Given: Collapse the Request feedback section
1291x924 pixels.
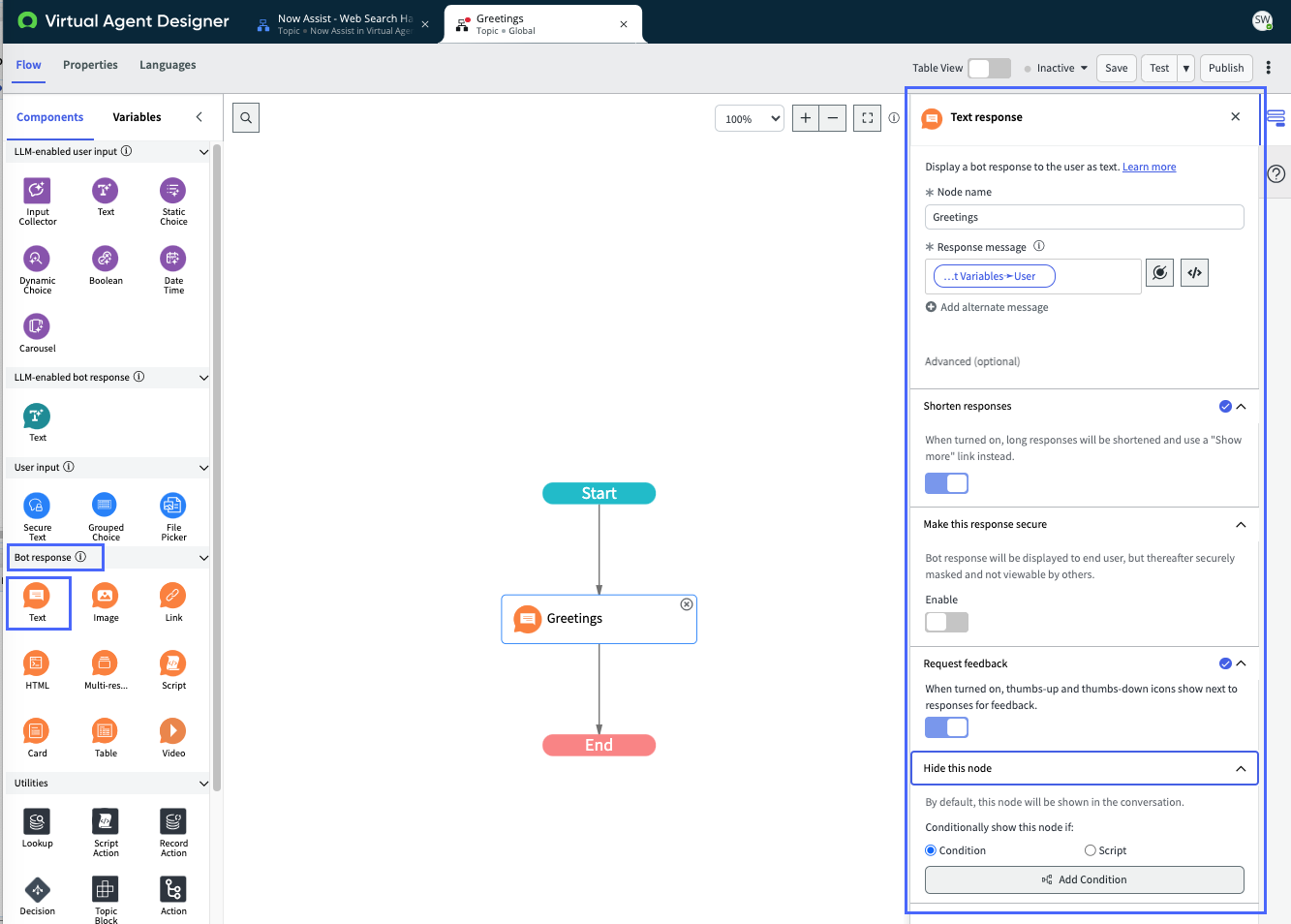Looking at the screenshot, I should click(1241, 663).
